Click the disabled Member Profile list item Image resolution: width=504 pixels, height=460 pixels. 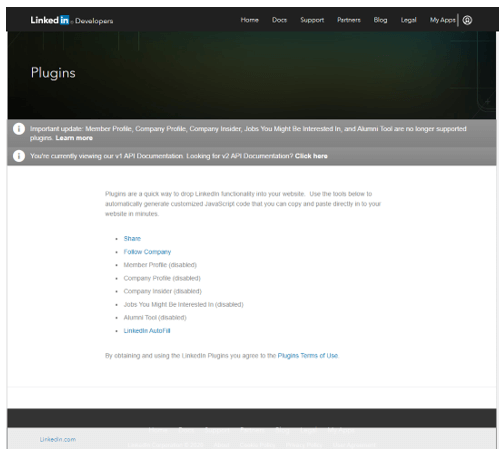[x=160, y=265]
